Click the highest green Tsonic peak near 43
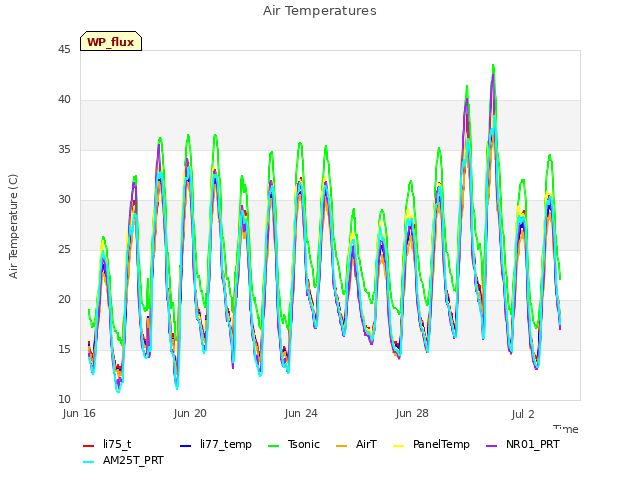This screenshot has height=480, width=640. click(493, 65)
